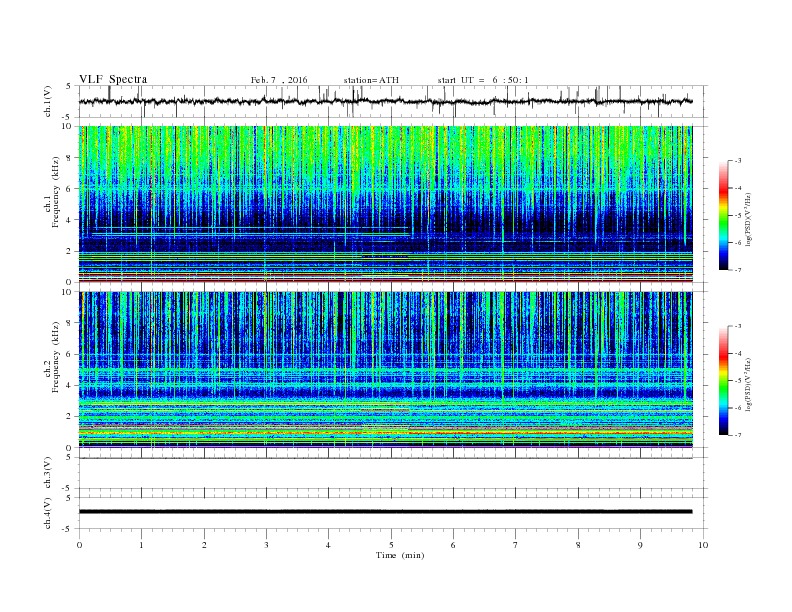The image size is (792, 612).
Task: Click the red horizontal band near 1 kHz in ch.2
Action: (x=385, y=433)
